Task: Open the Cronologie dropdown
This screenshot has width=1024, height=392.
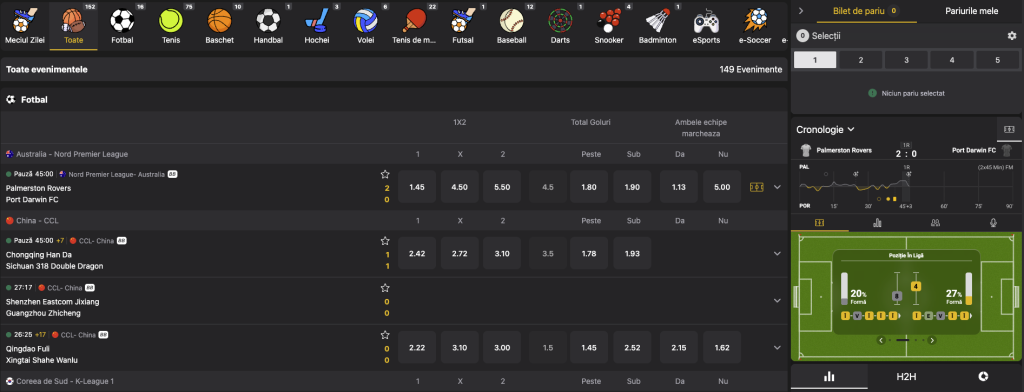Action: 825,130
